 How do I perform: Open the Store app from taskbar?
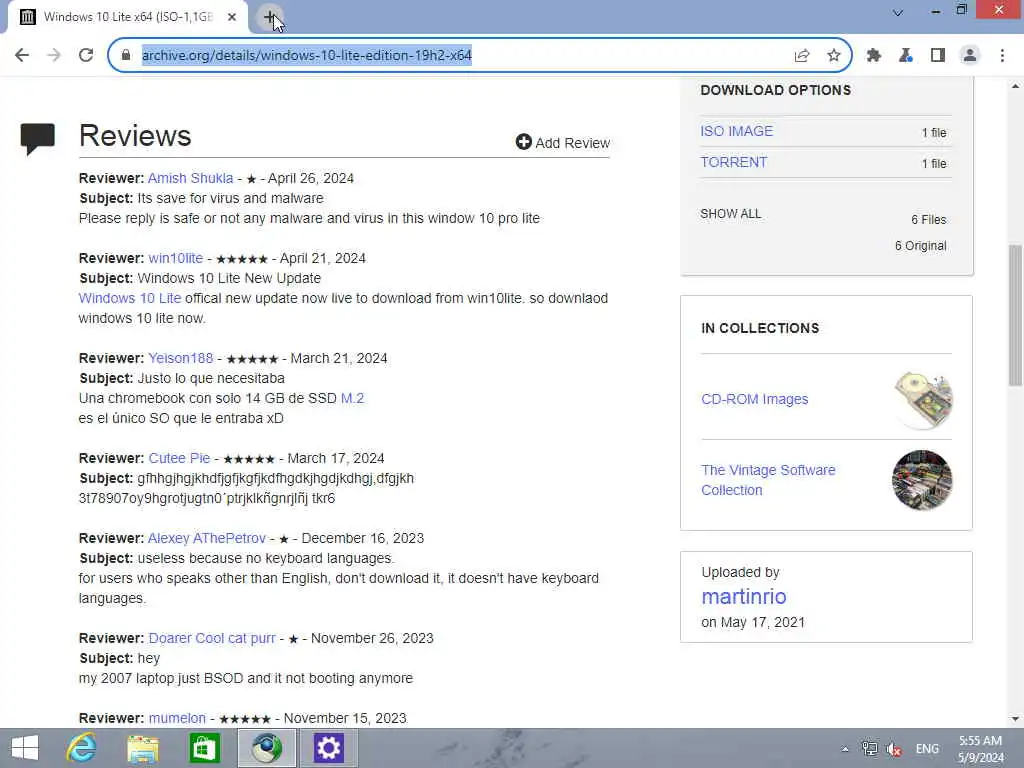(x=204, y=748)
